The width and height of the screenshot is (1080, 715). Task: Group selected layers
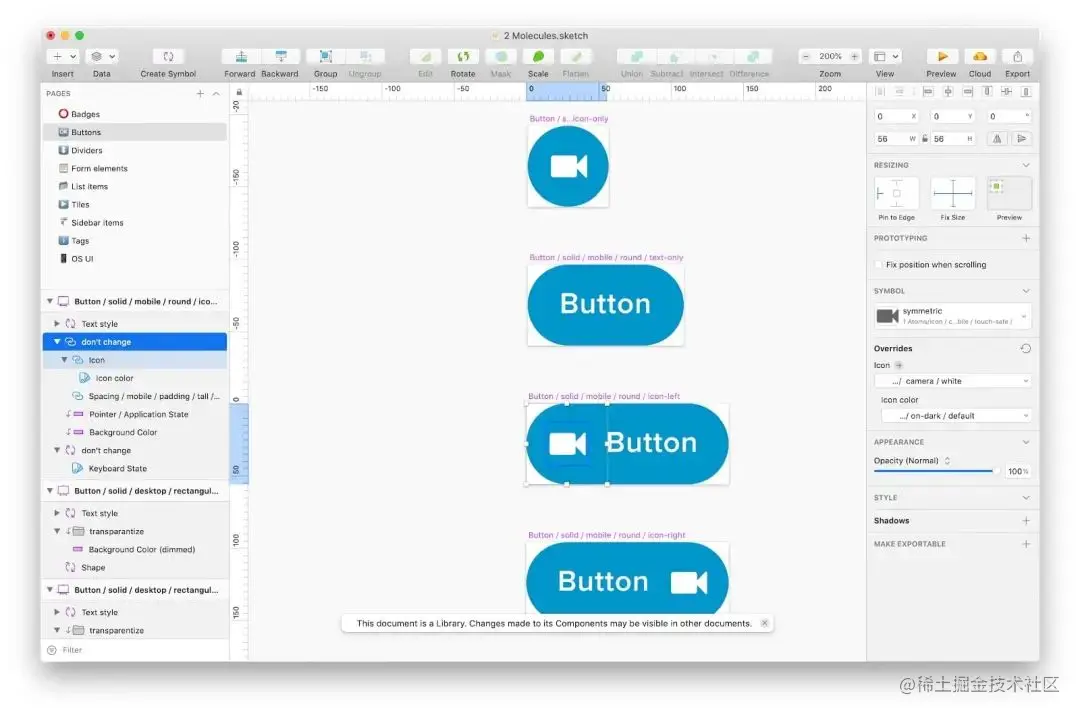point(326,56)
